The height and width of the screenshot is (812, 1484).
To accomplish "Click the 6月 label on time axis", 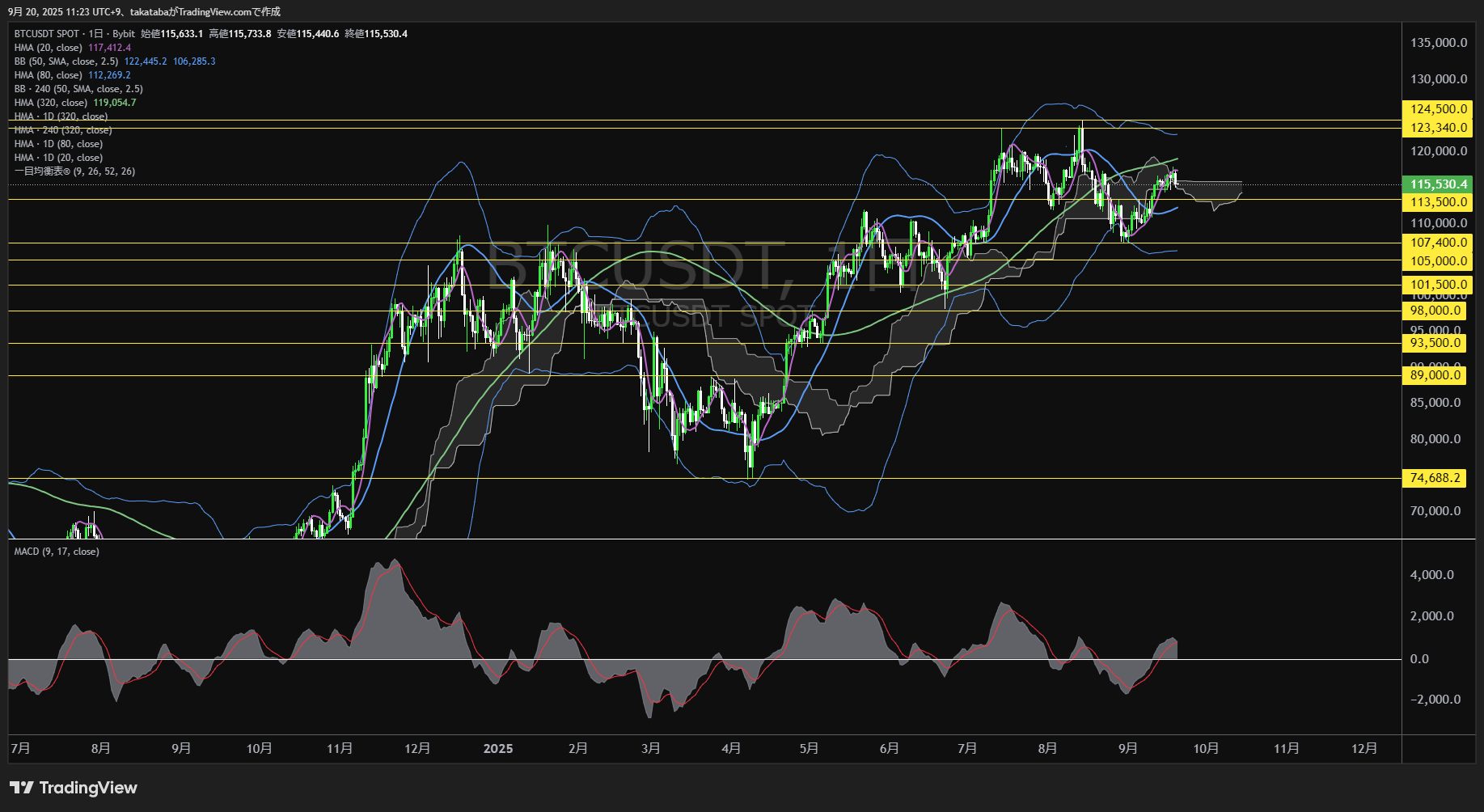I will click(x=890, y=749).
